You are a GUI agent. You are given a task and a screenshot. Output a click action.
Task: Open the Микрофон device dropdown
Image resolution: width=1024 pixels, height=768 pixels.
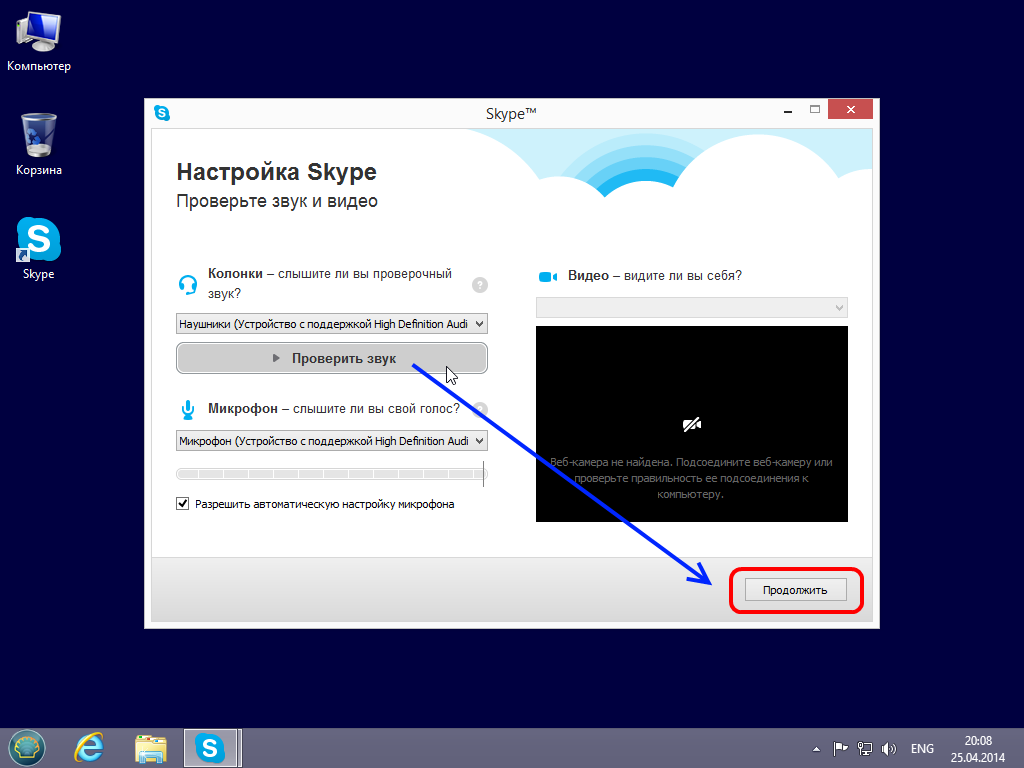[x=332, y=441]
